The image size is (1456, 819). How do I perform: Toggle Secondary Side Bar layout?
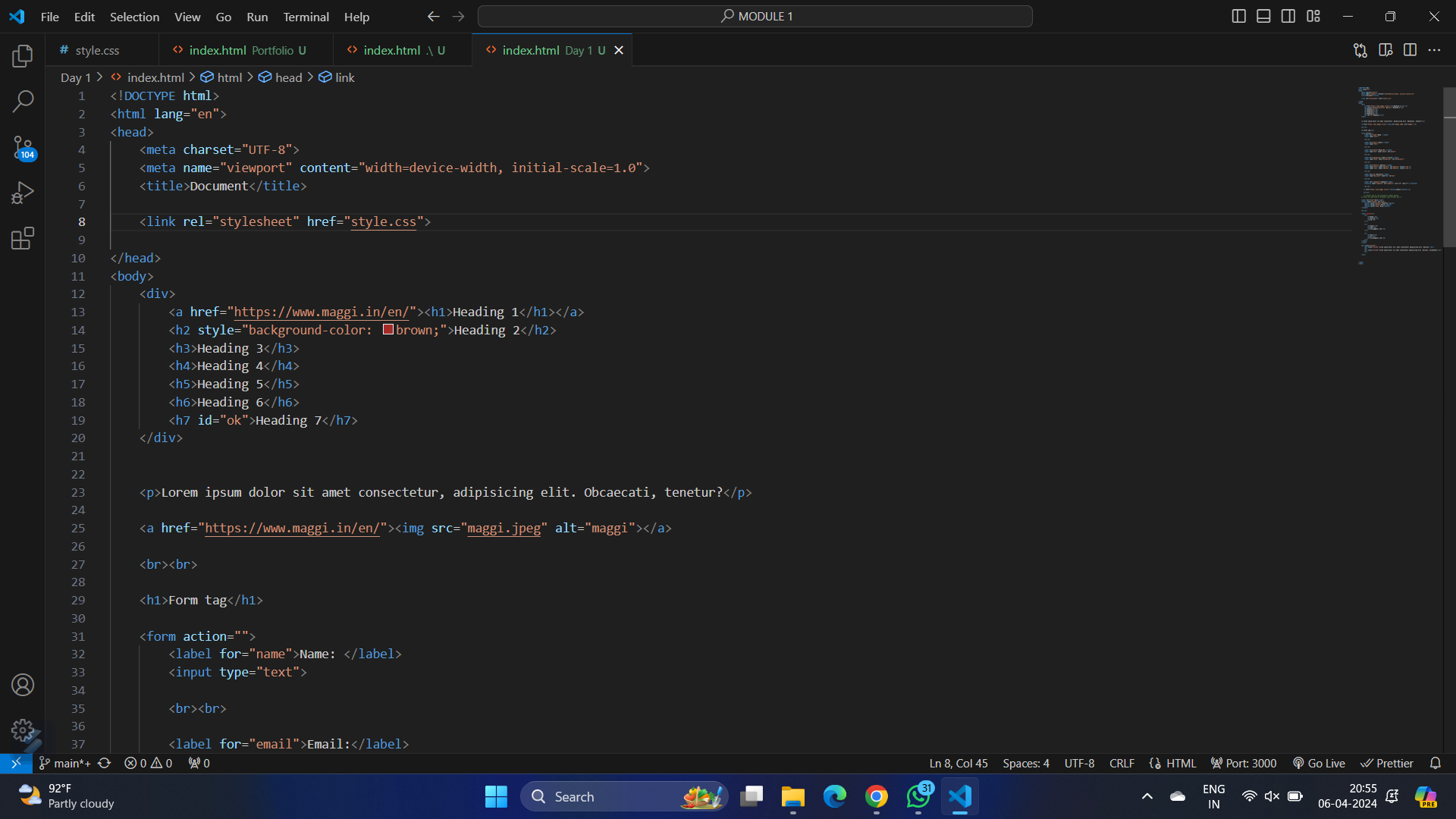tap(1288, 16)
